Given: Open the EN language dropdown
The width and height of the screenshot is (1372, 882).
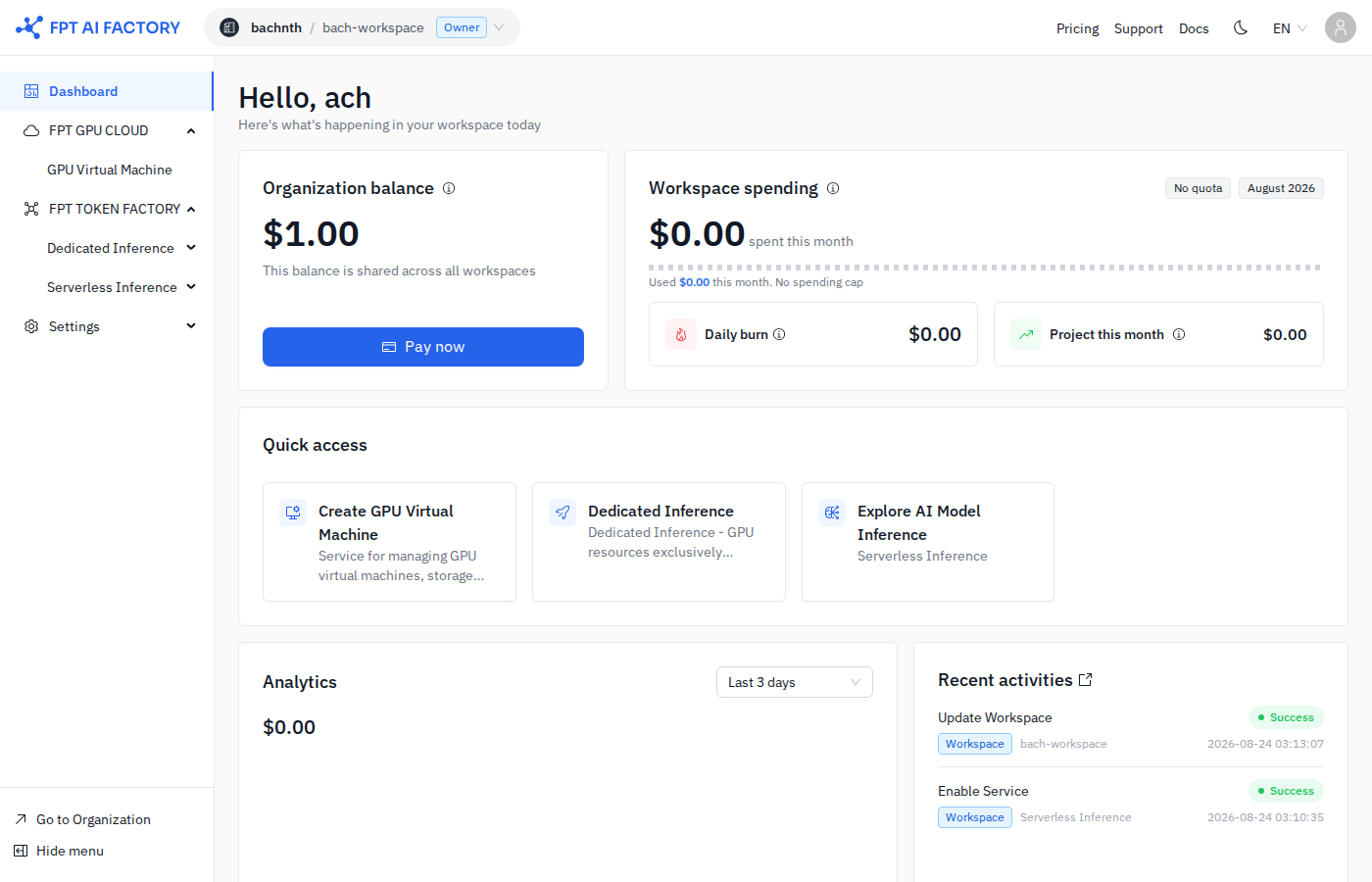Looking at the screenshot, I should [1290, 28].
